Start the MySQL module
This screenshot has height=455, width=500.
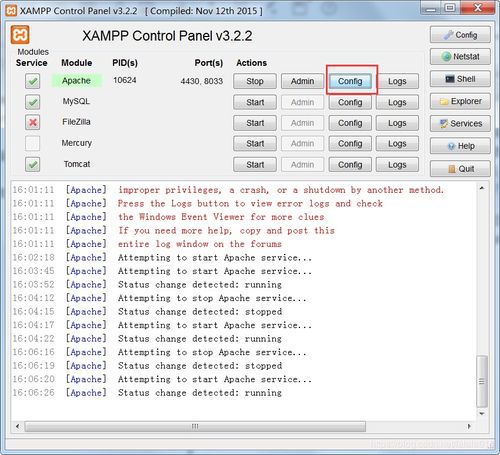click(255, 102)
